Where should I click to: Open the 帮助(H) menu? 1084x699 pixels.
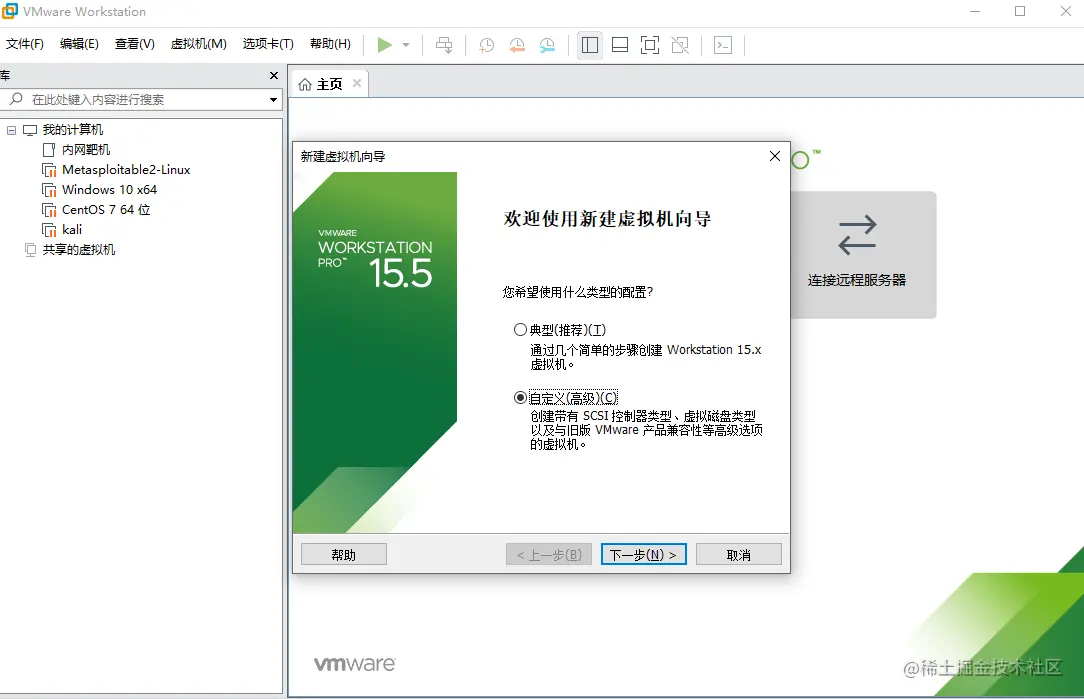pos(330,44)
